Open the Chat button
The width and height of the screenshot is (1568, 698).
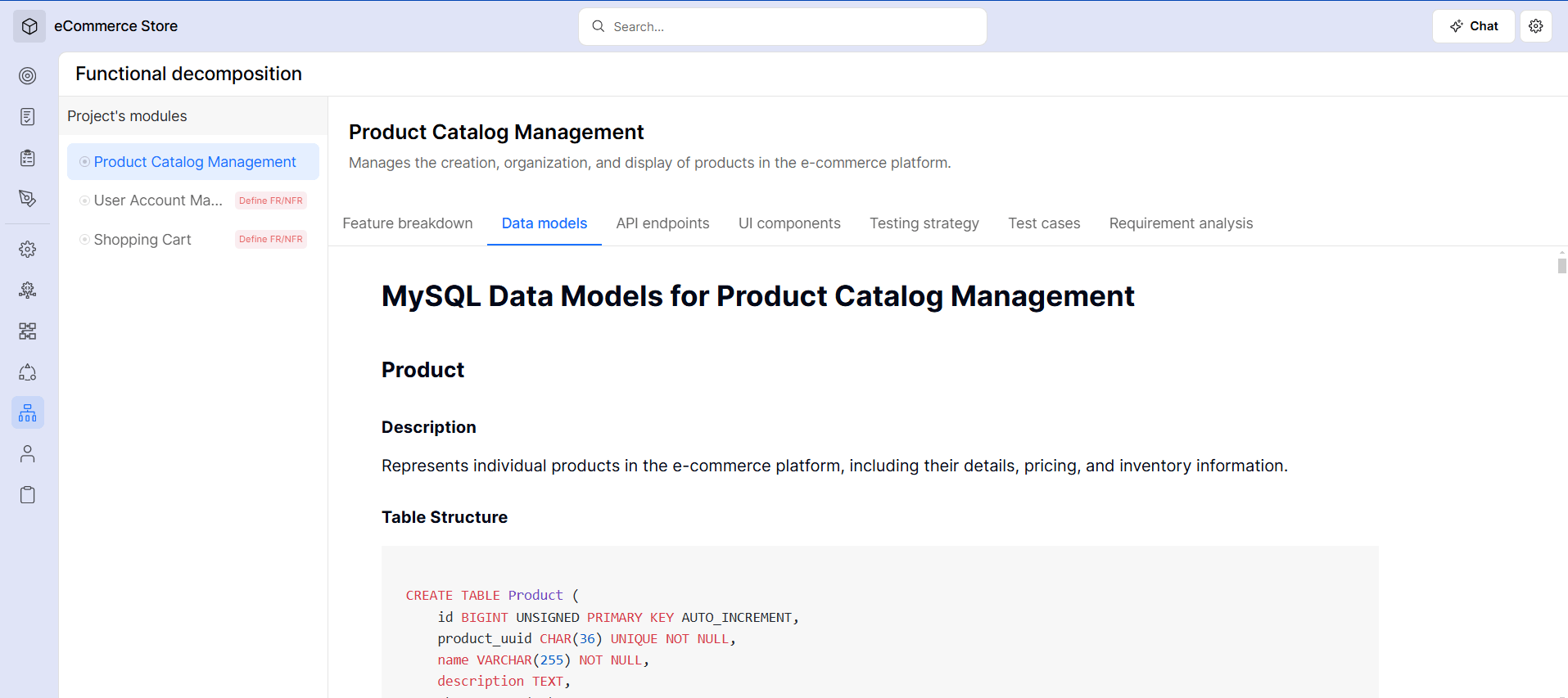tap(1474, 26)
